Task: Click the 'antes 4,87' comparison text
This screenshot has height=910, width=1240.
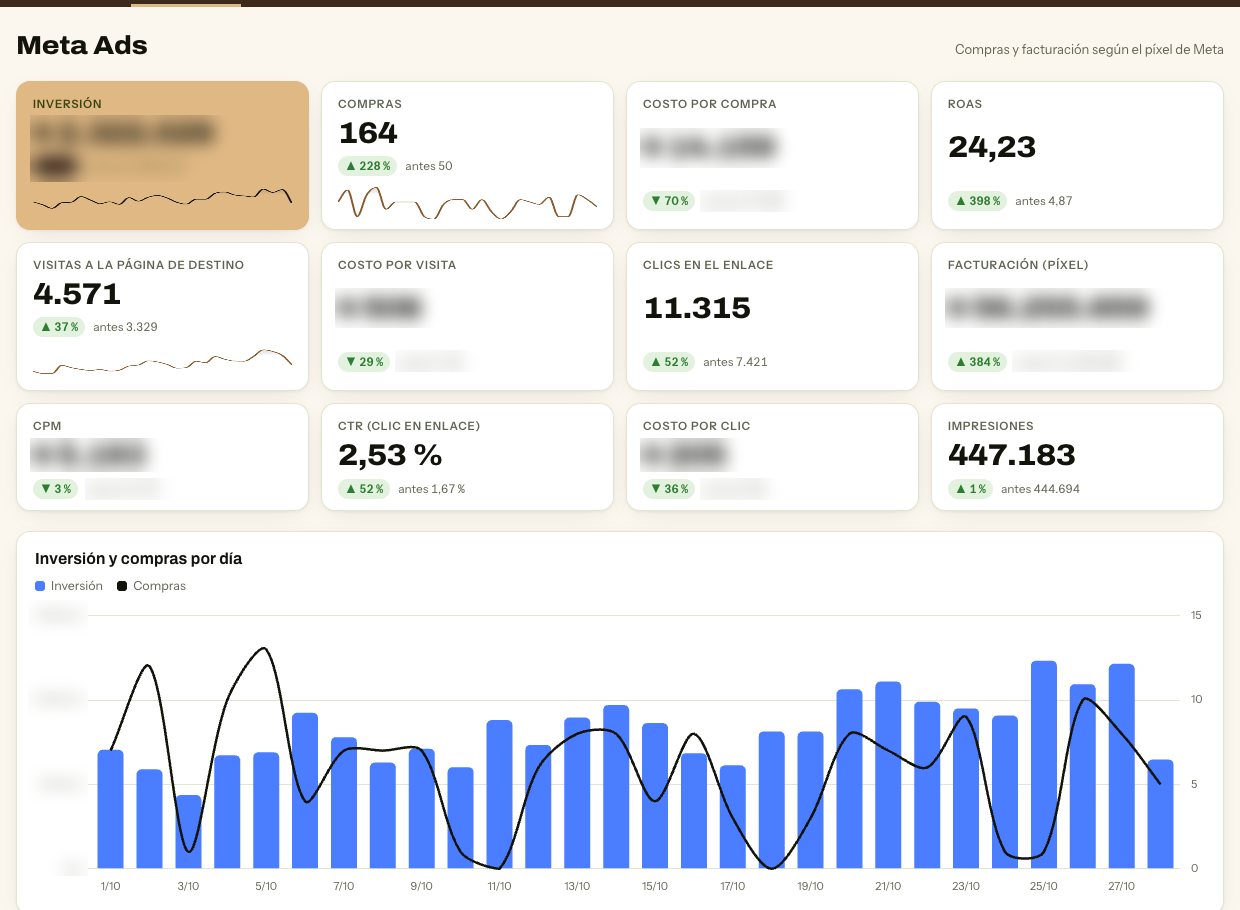Action: pyautogui.click(x=1044, y=201)
